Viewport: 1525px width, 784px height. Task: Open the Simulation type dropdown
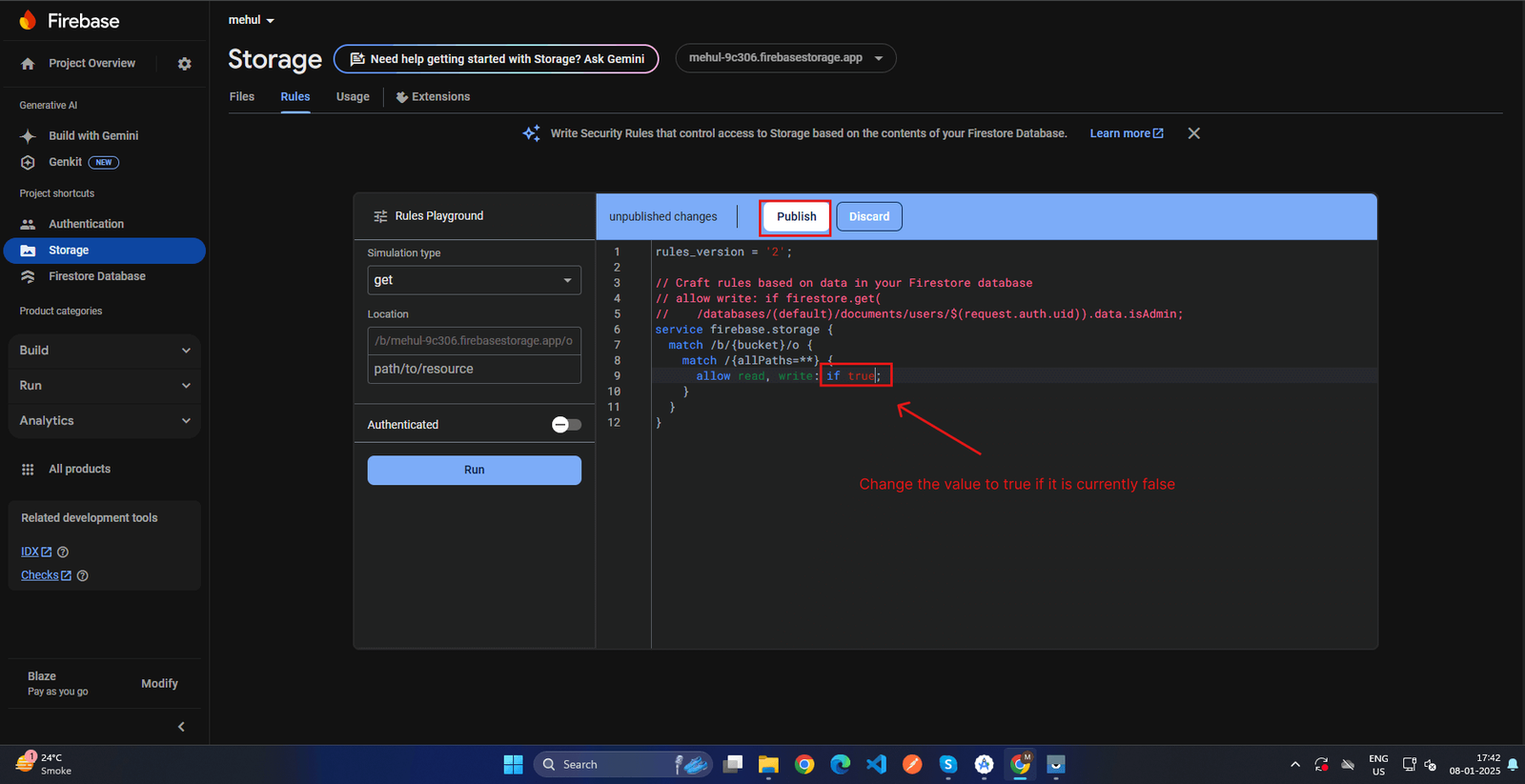(x=474, y=280)
